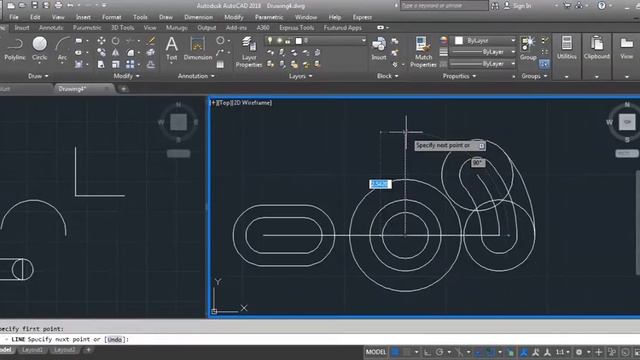Open the Dimension menu
Screen dimensions: 640x360
198,17
